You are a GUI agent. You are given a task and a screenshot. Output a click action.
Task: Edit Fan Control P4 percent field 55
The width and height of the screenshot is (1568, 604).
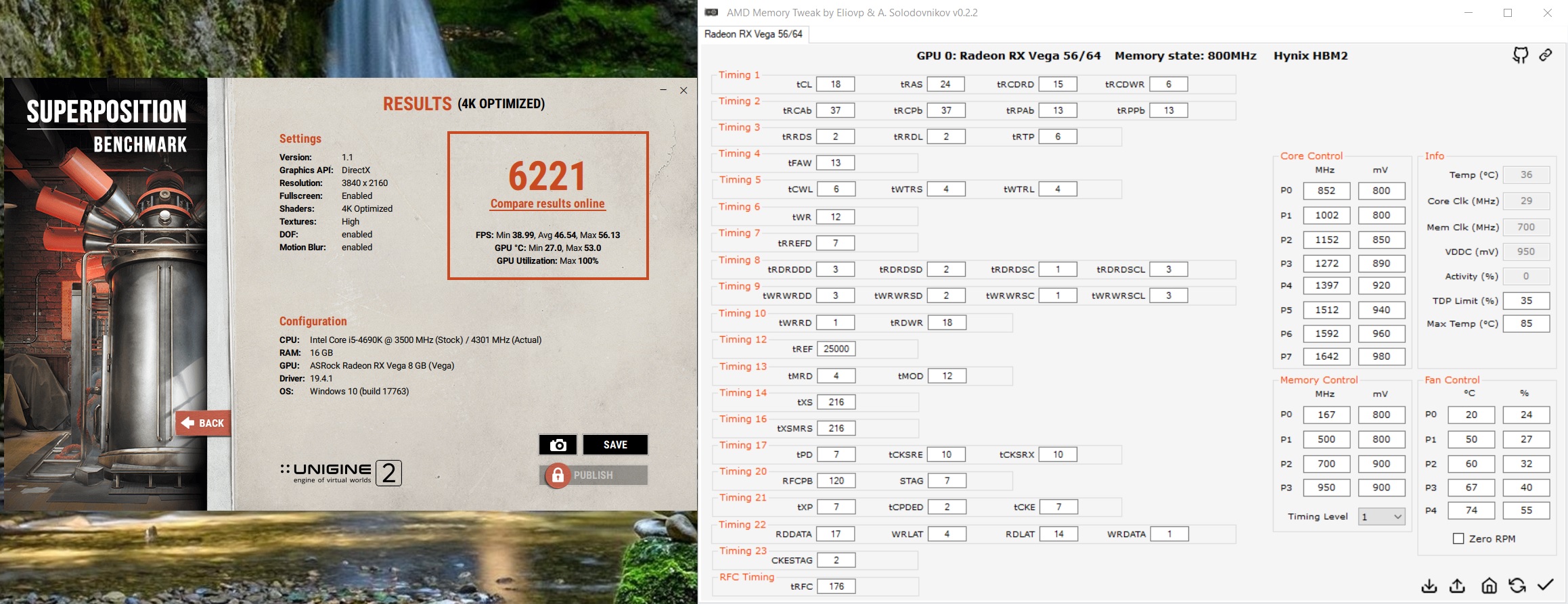(x=1526, y=511)
